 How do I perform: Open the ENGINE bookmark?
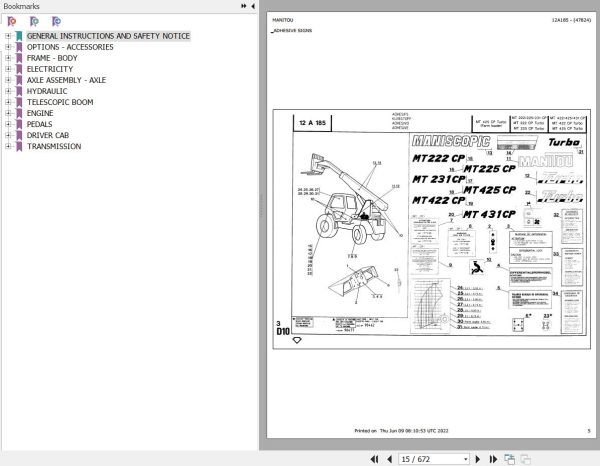[x=40, y=113]
